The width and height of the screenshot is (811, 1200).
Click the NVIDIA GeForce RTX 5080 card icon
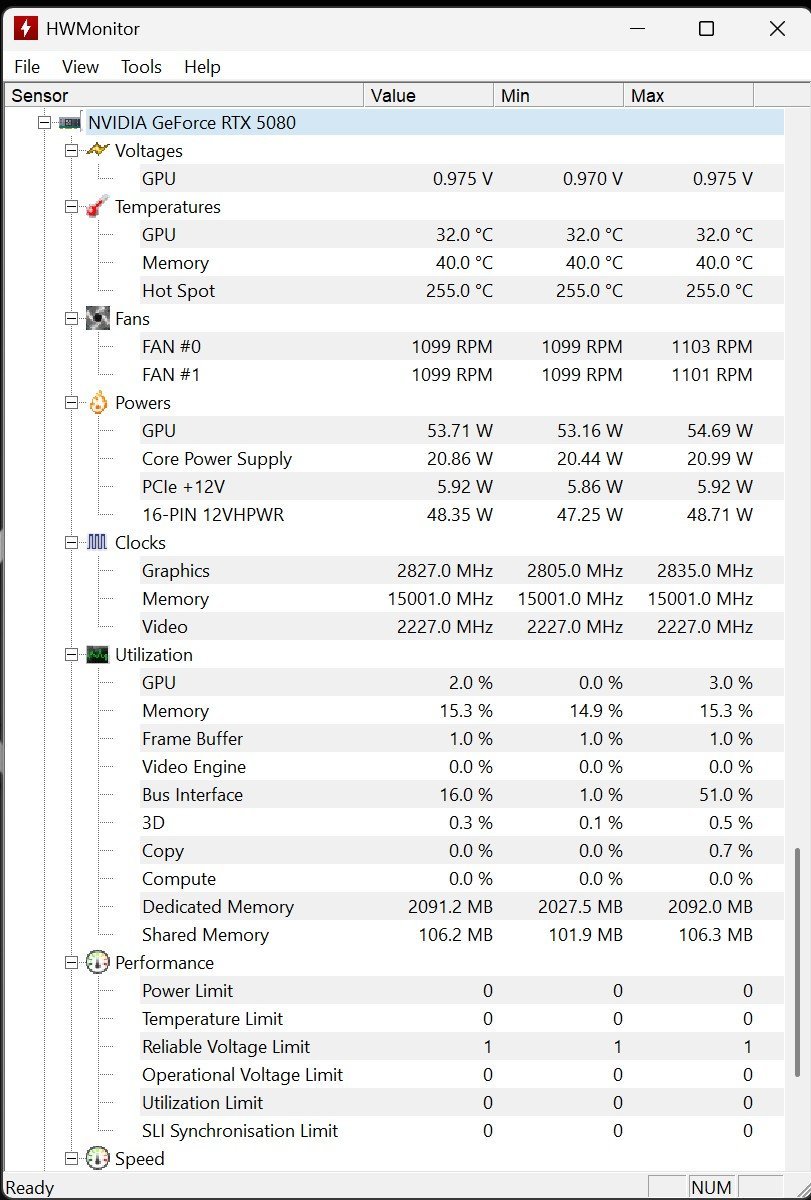pos(70,123)
